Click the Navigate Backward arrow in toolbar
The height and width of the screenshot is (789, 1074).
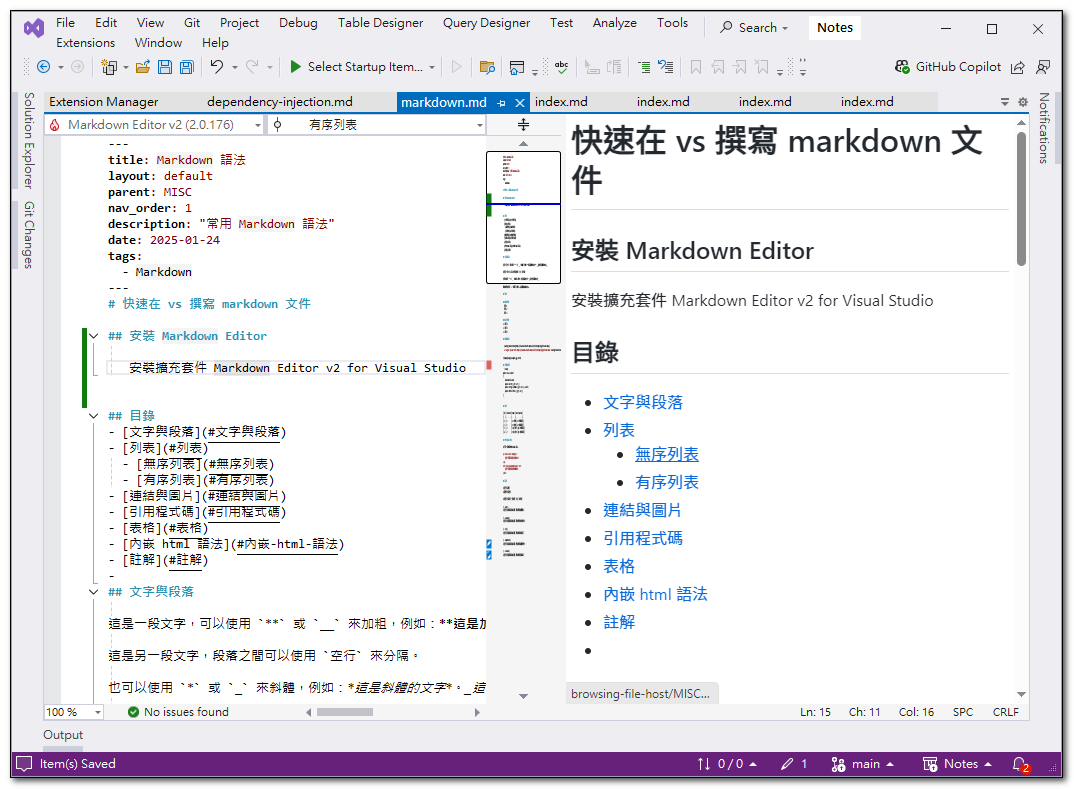pyautogui.click(x=43, y=66)
